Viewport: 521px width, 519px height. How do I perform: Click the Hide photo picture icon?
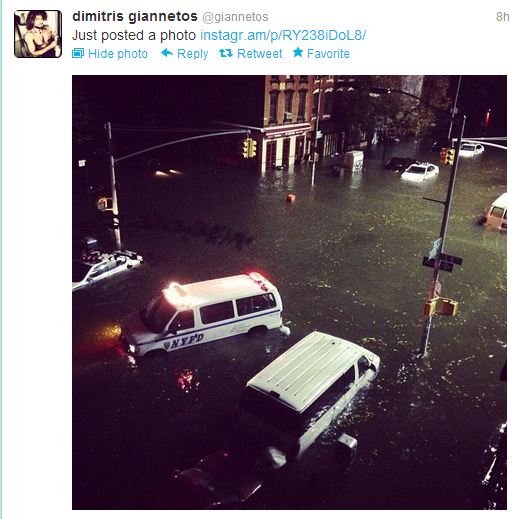(x=78, y=53)
